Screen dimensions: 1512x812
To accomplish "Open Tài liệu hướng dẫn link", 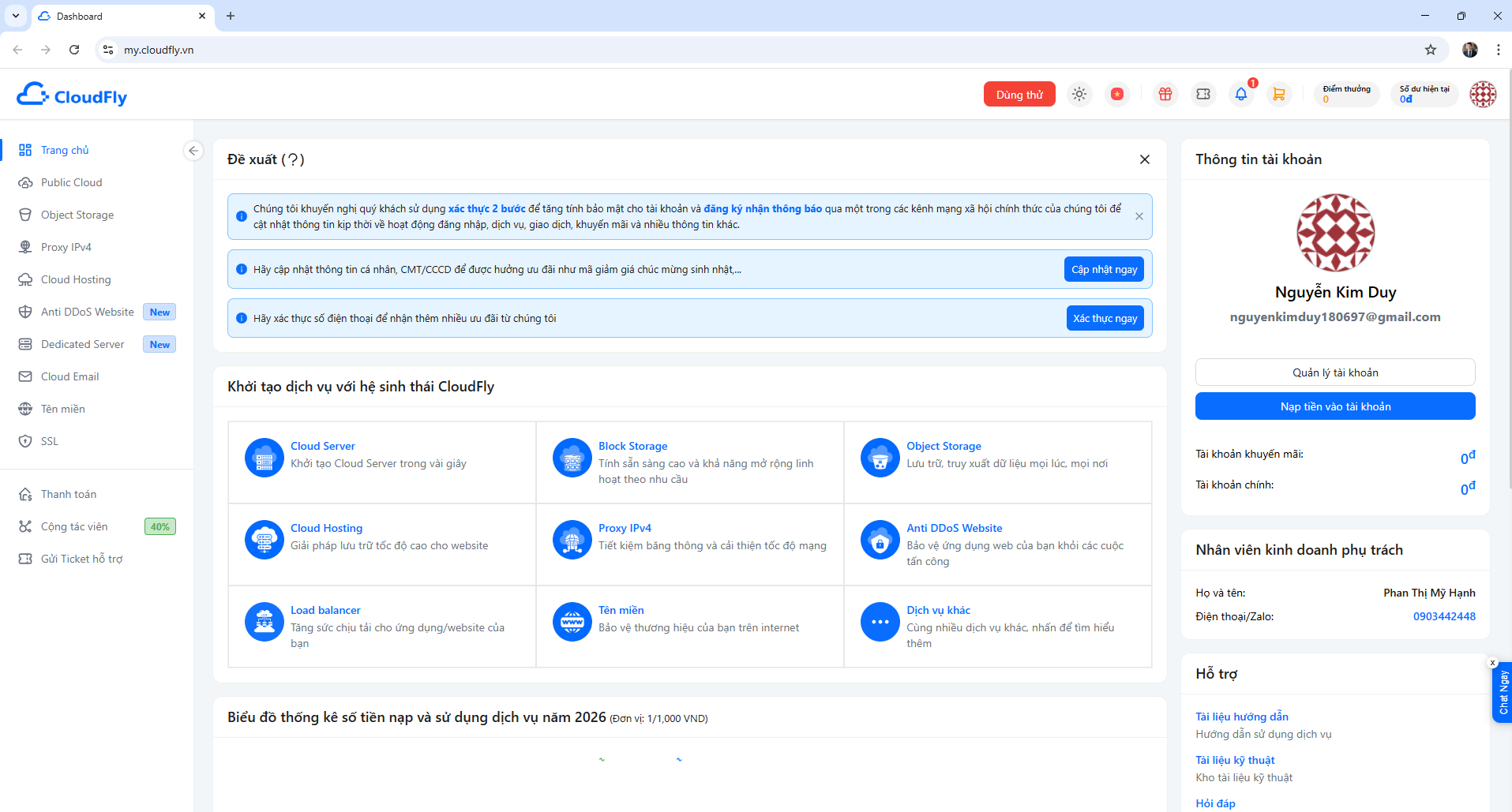I will click(x=1242, y=717).
